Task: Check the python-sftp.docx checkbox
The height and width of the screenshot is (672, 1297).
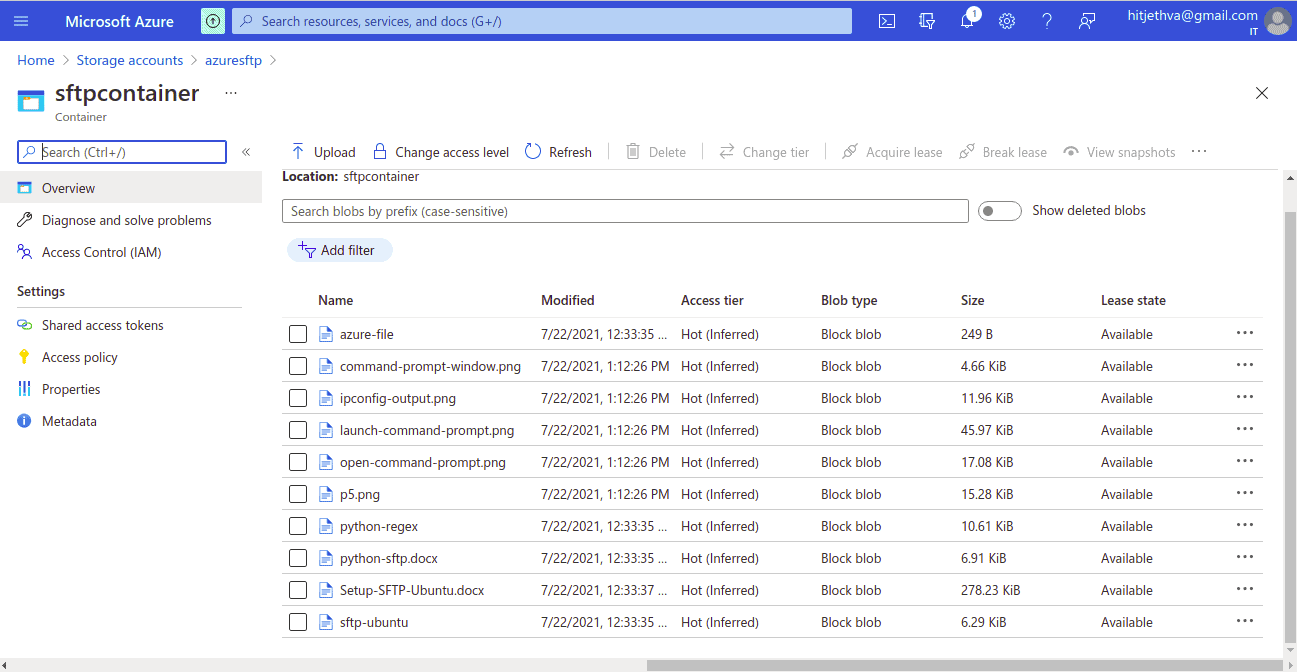Action: (298, 558)
